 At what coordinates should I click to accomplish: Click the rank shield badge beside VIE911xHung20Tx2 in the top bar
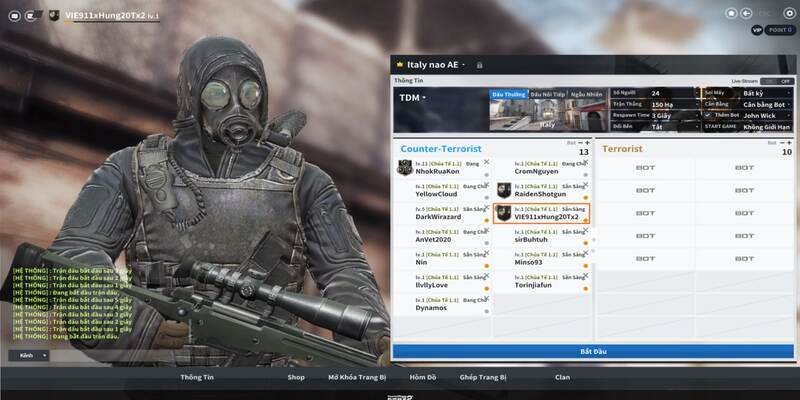point(54,15)
